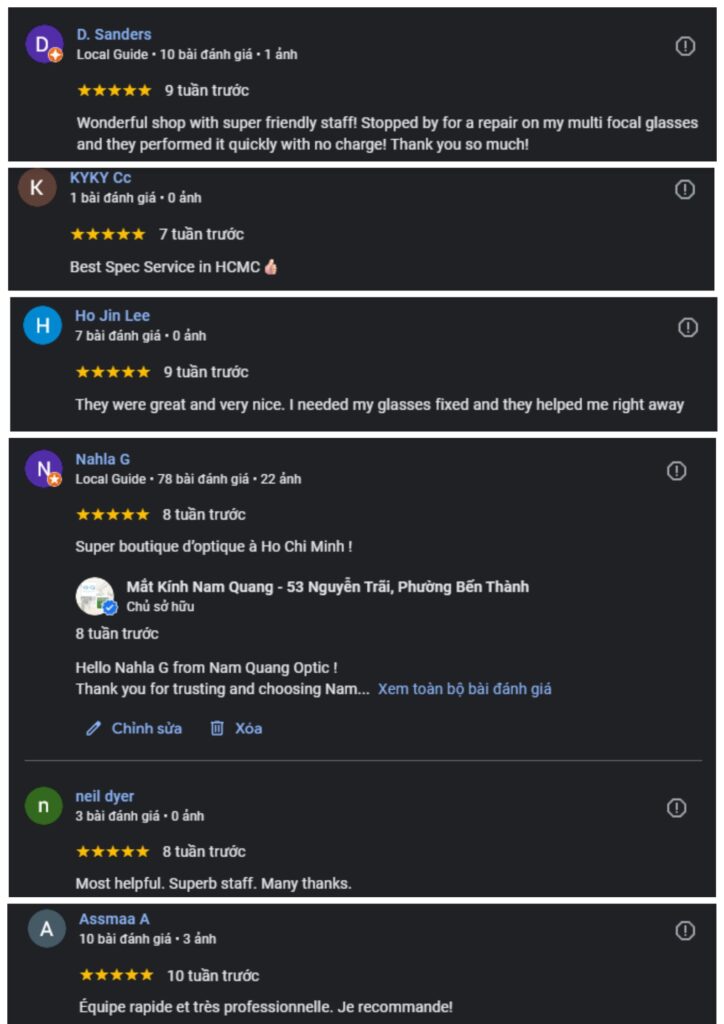
Task: Open neil dyer's profile
Action: coord(104,796)
